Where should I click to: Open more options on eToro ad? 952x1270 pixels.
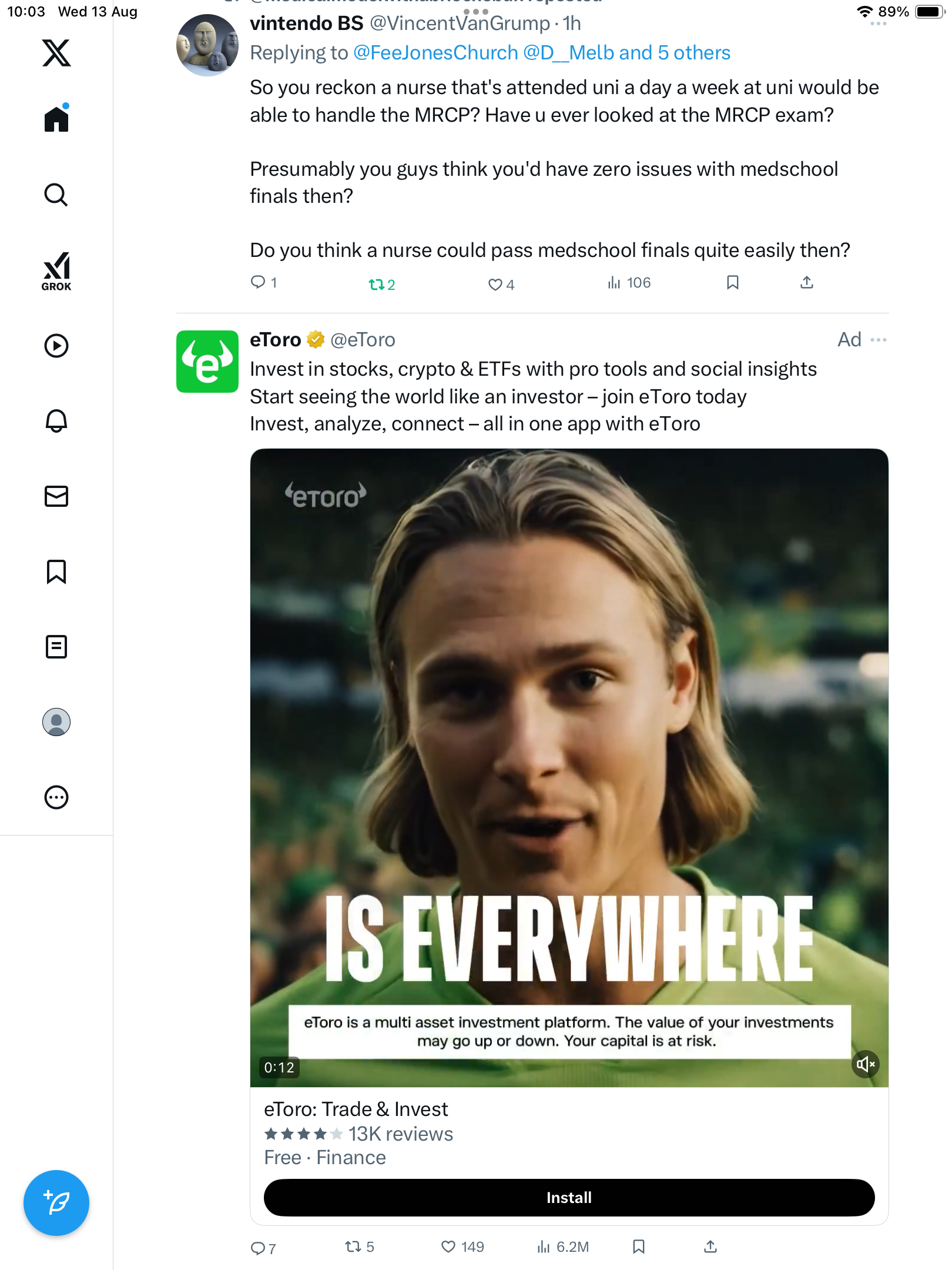coord(879,340)
